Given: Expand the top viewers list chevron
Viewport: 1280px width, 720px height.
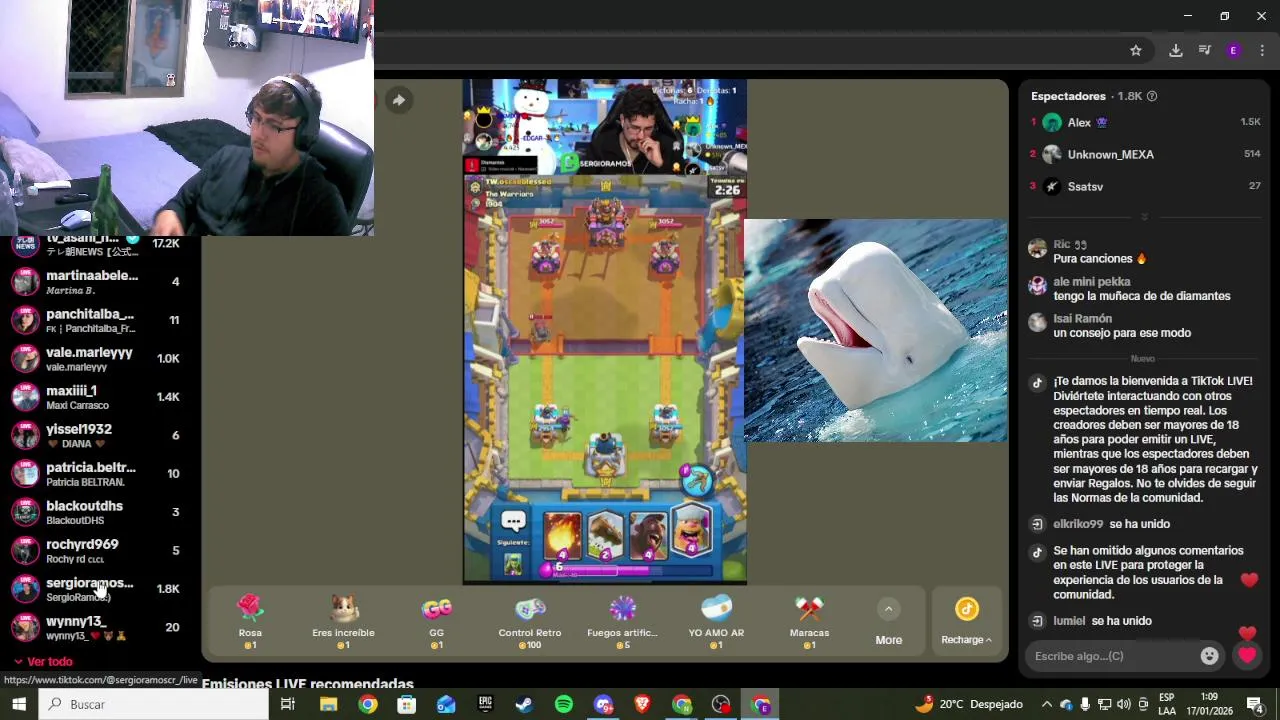Looking at the screenshot, I should point(1144,217).
